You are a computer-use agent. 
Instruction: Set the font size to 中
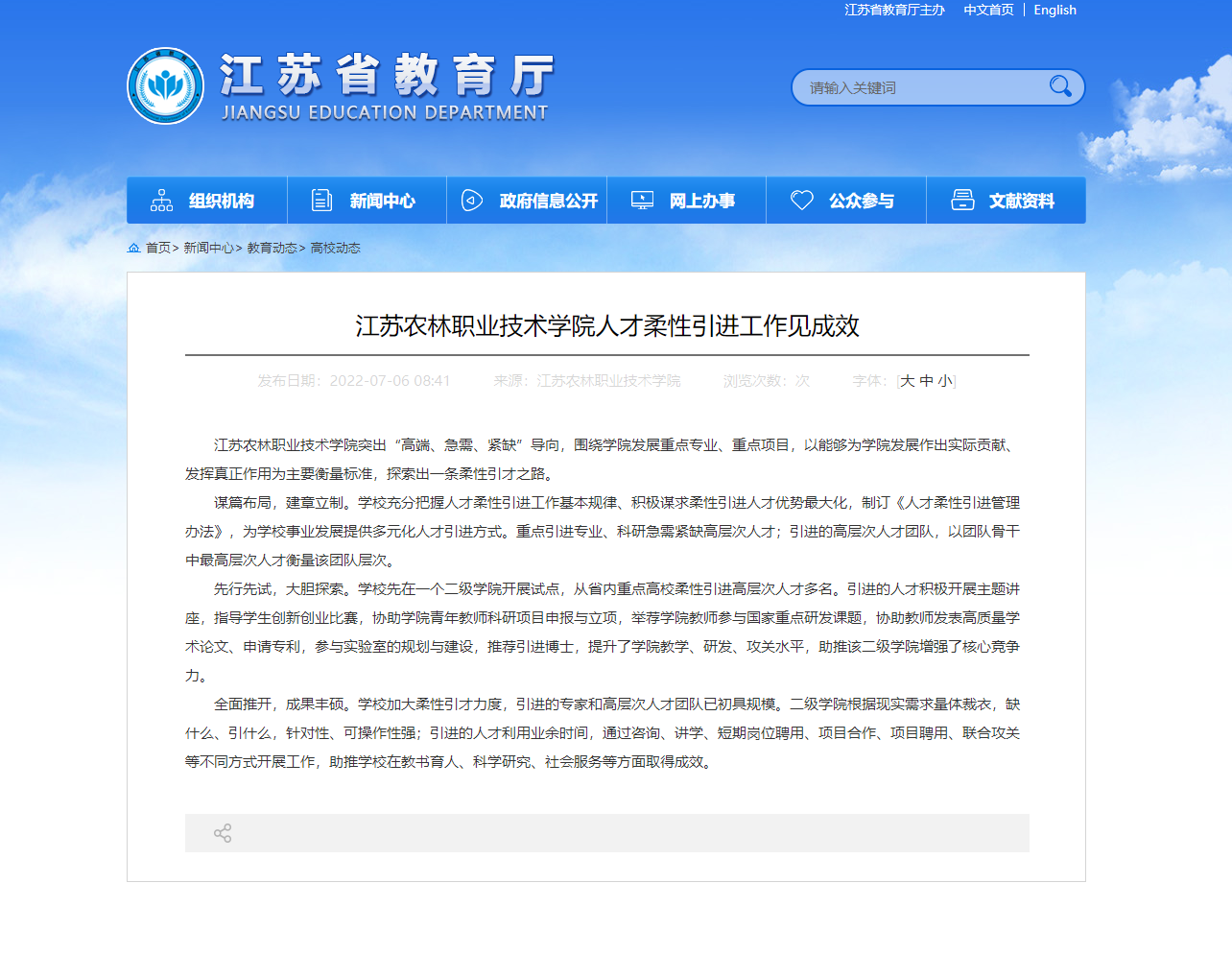tap(926, 381)
